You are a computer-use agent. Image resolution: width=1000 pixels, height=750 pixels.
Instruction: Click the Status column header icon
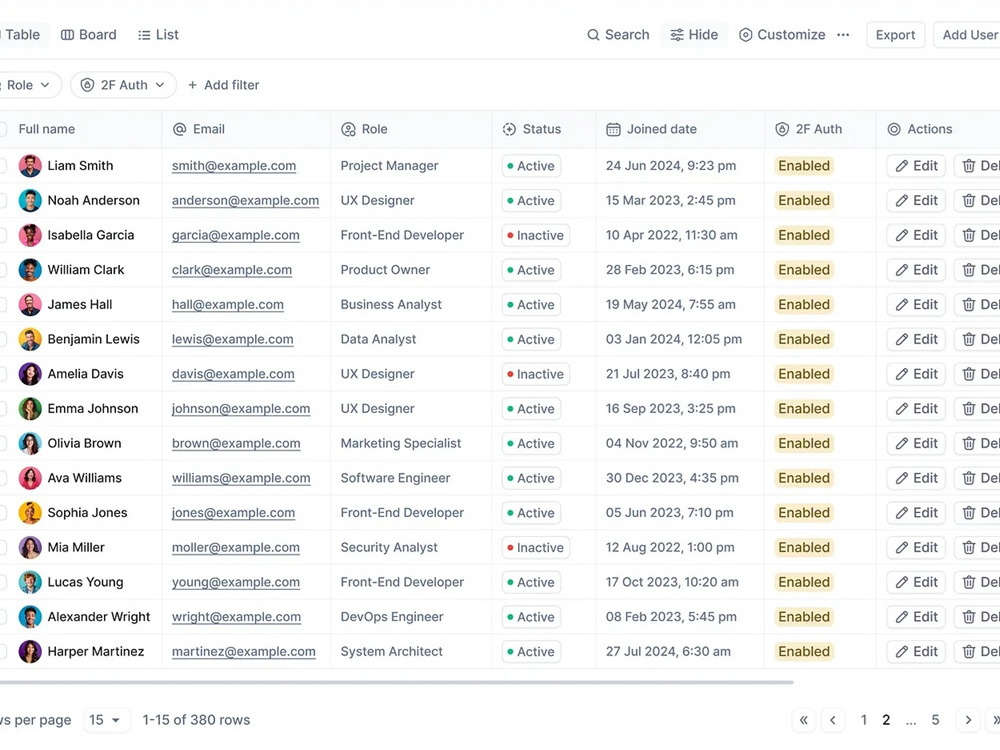pyautogui.click(x=509, y=129)
